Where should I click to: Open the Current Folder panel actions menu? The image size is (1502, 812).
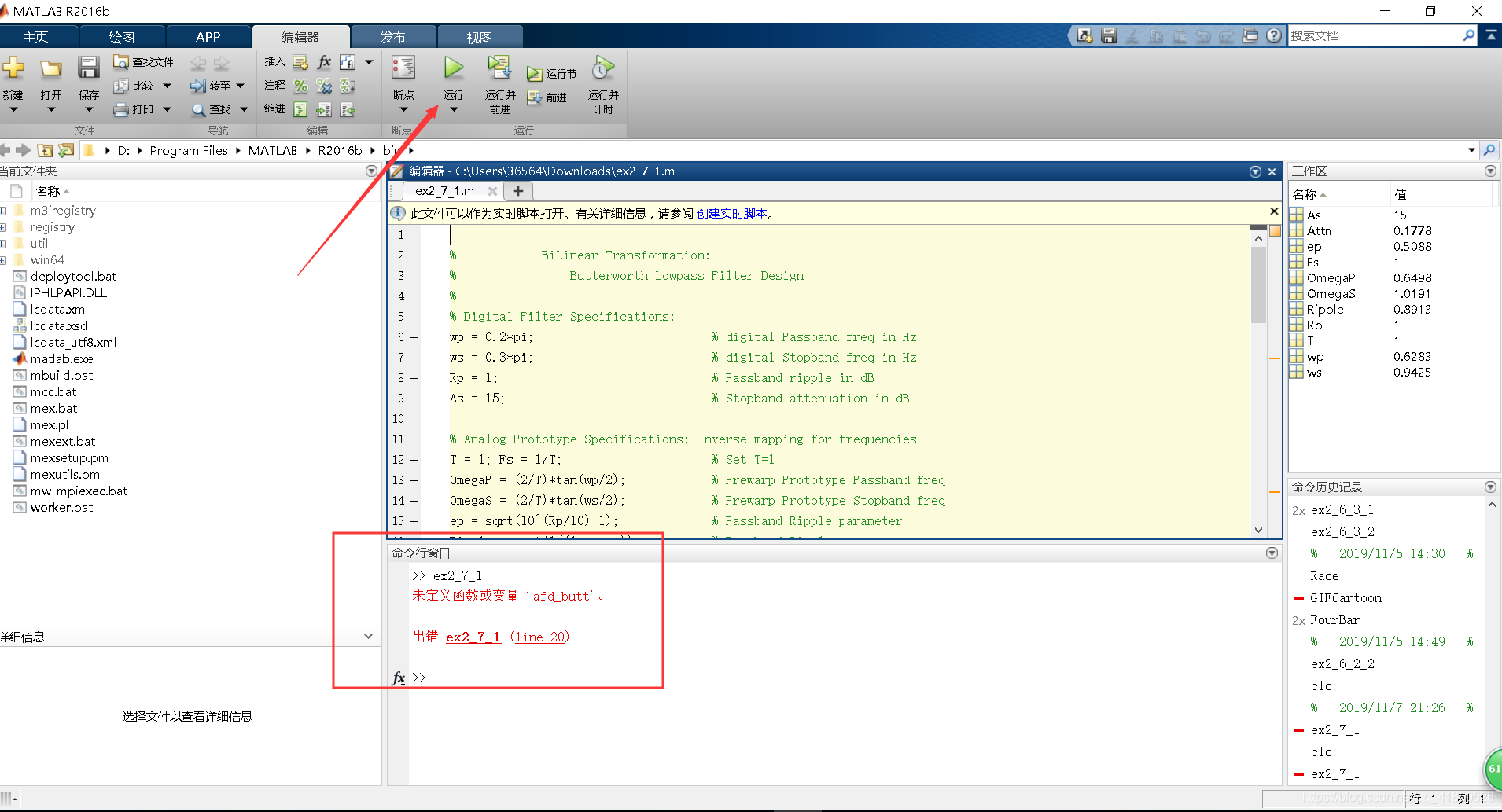(371, 171)
